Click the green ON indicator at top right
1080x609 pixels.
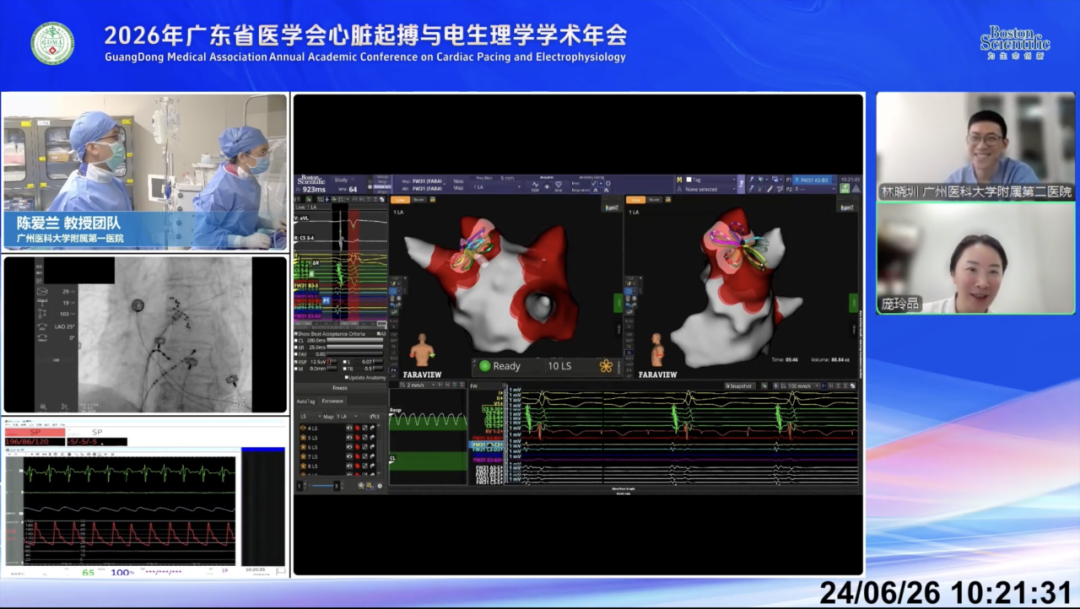844,188
